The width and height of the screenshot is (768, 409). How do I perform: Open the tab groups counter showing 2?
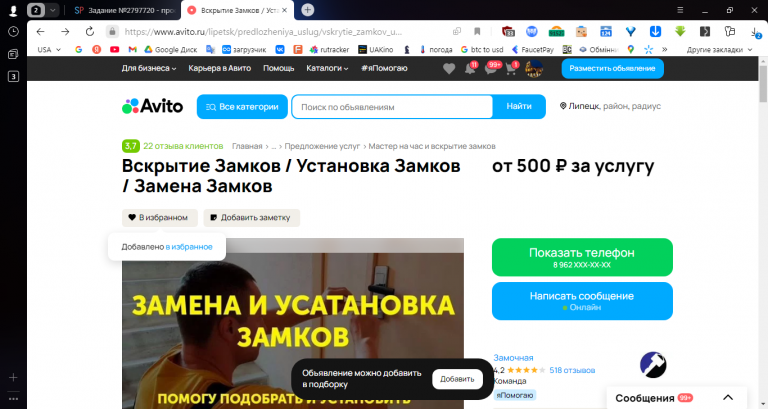point(36,10)
